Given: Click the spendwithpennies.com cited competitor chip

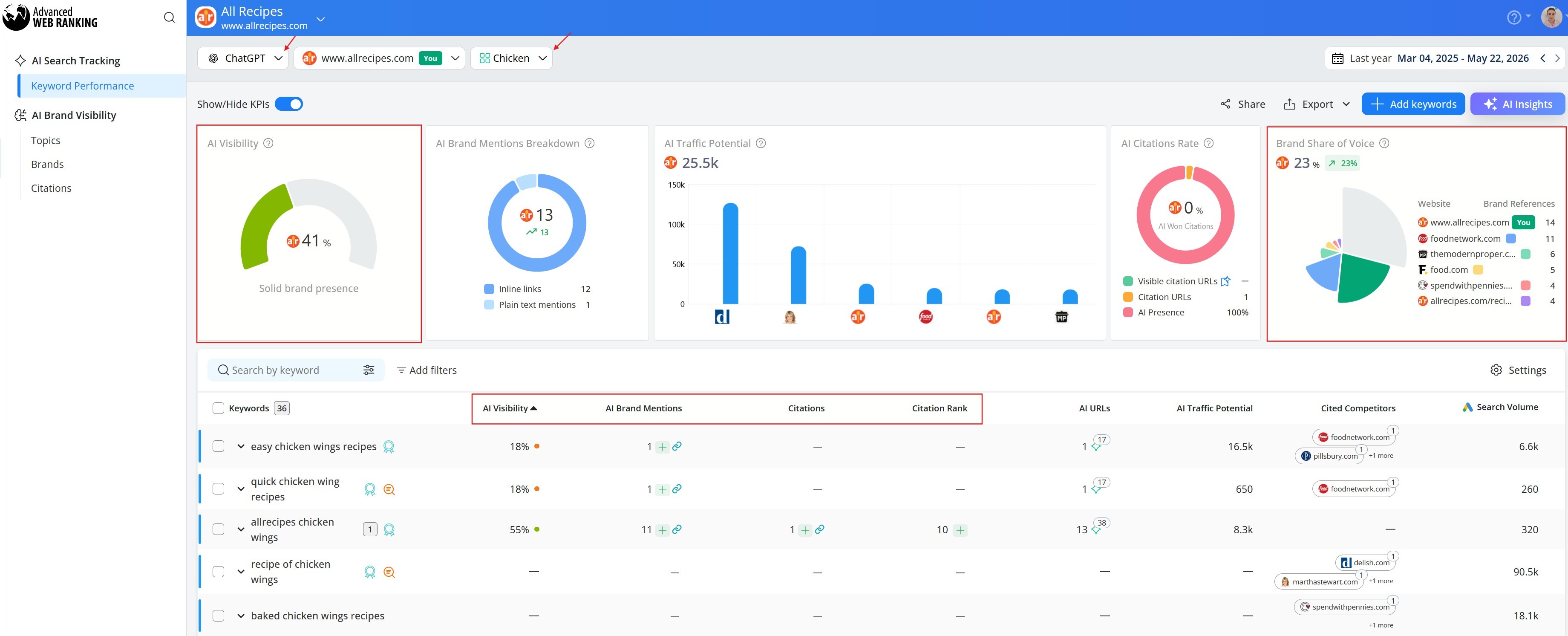Looking at the screenshot, I should 1345,607.
